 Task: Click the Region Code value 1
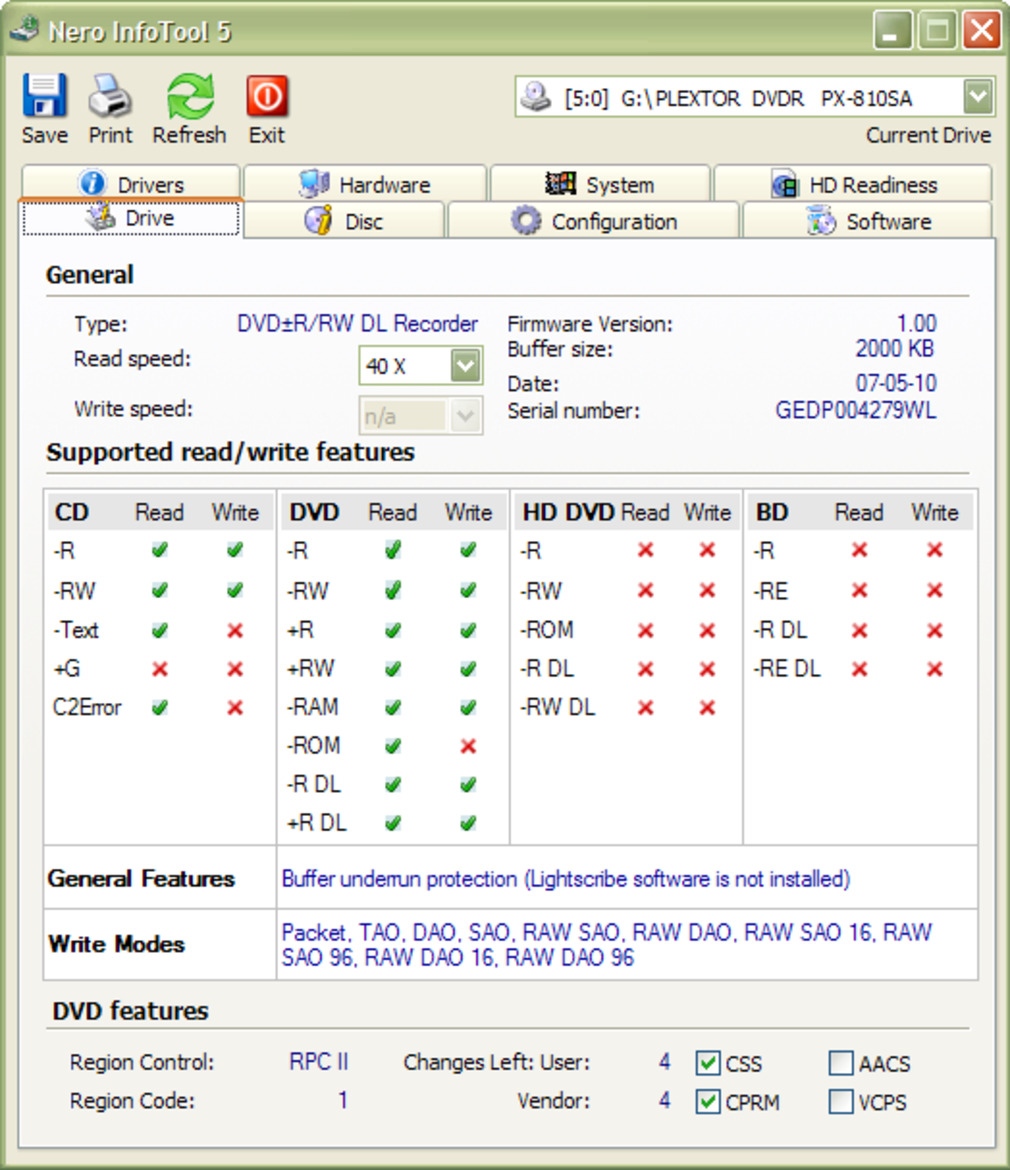[x=342, y=1100]
